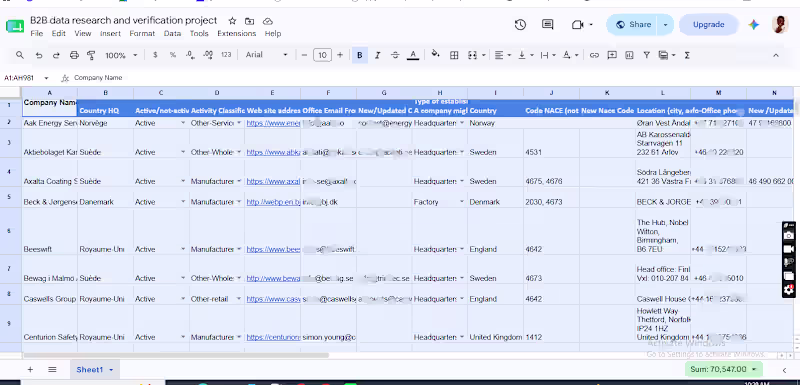Open Centurion Safety website link

point(273,337)
